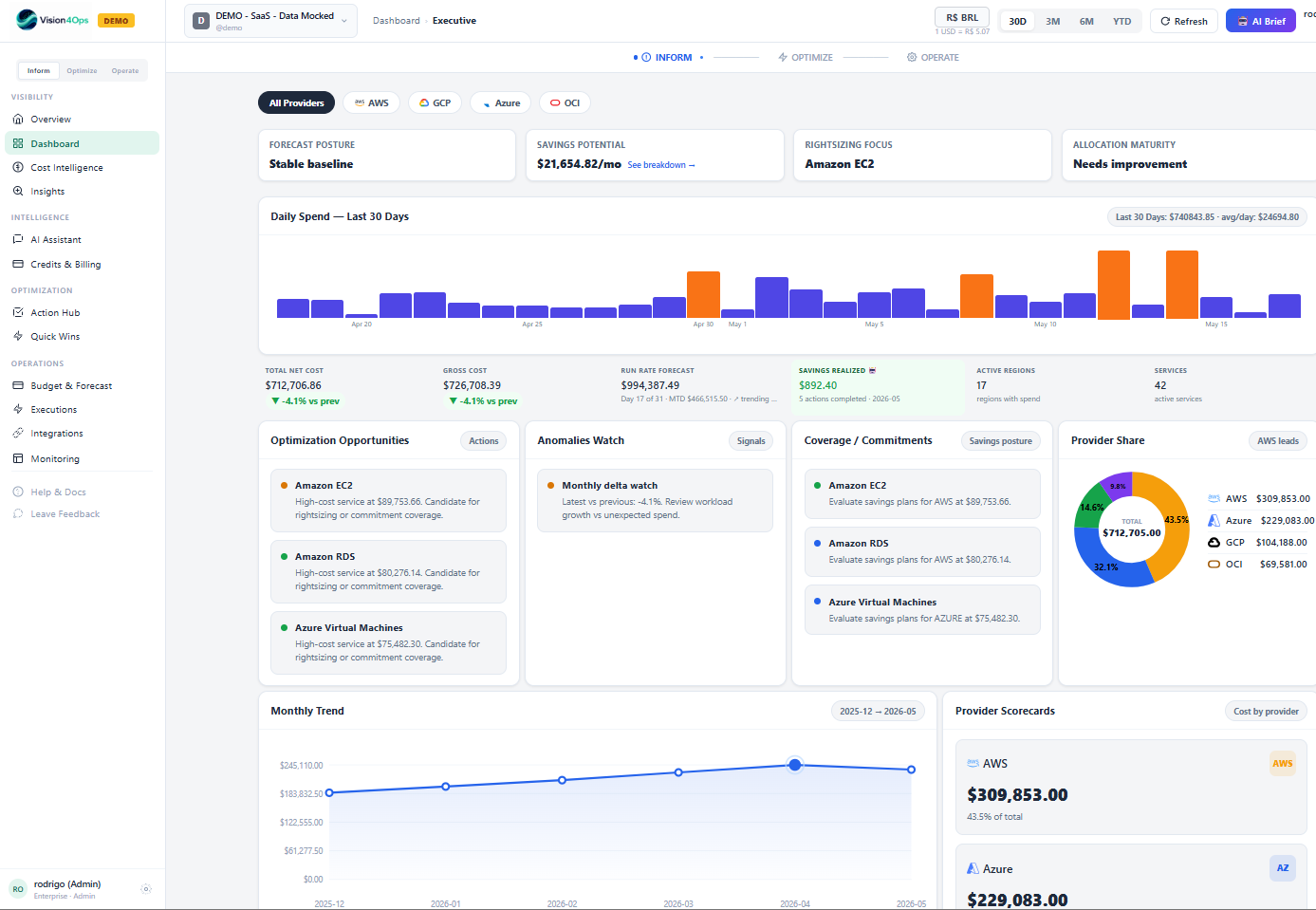This screenshot has height=910, width=1316.
Task: Open the AI Brief
Action: pos(1261,21)
